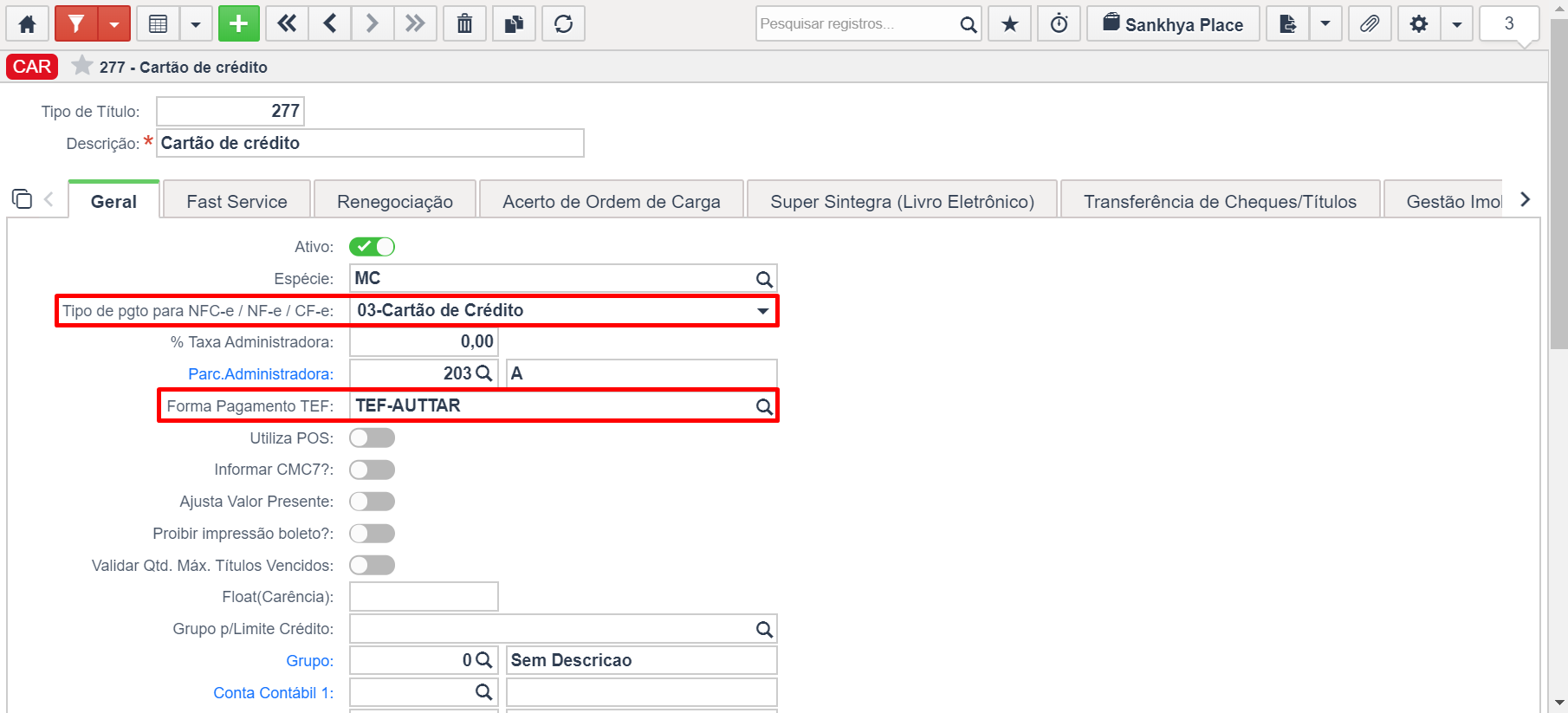Add a new record with green plus

[x=239, y=24]
